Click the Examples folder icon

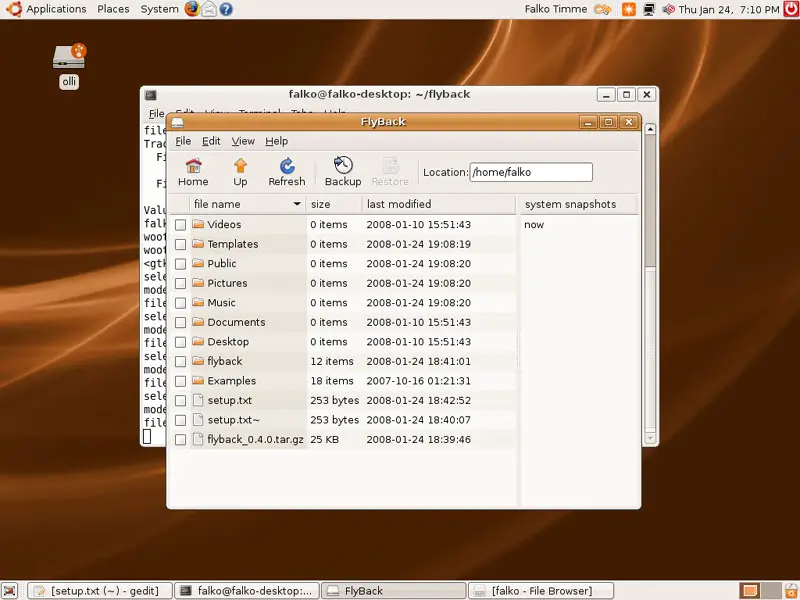pos(198,381)
